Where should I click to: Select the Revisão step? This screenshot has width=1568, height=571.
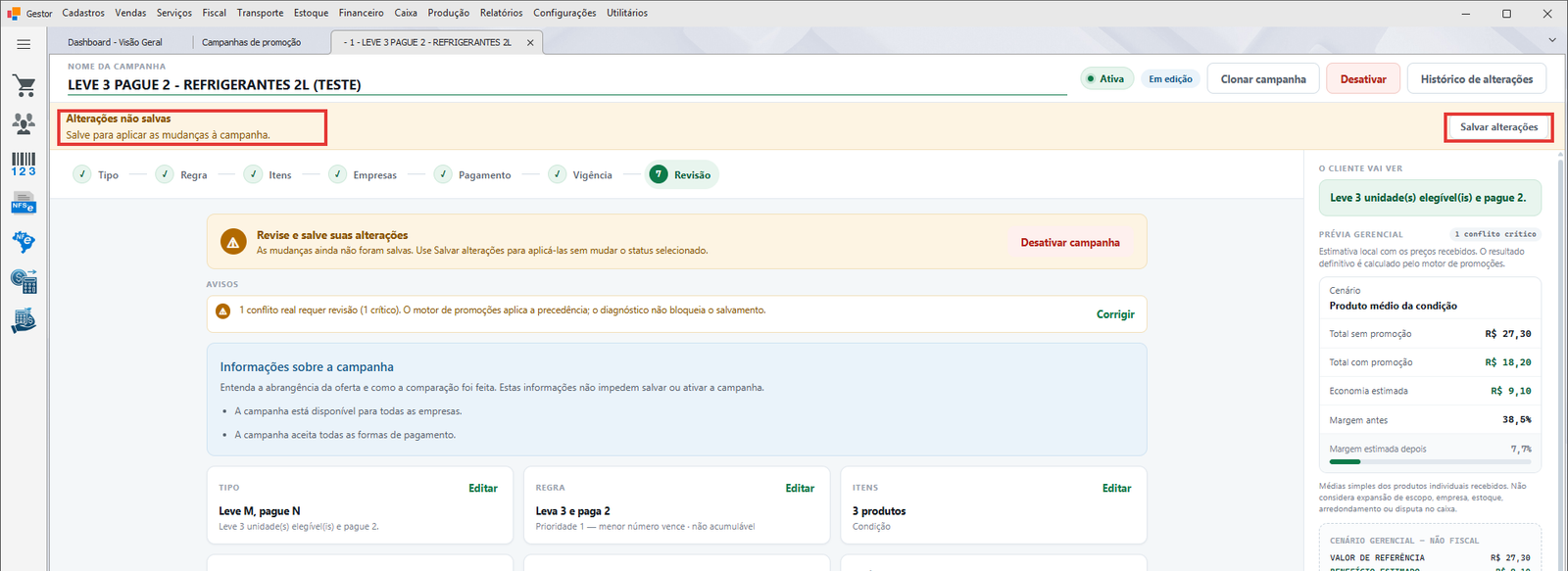click(681, 174)
